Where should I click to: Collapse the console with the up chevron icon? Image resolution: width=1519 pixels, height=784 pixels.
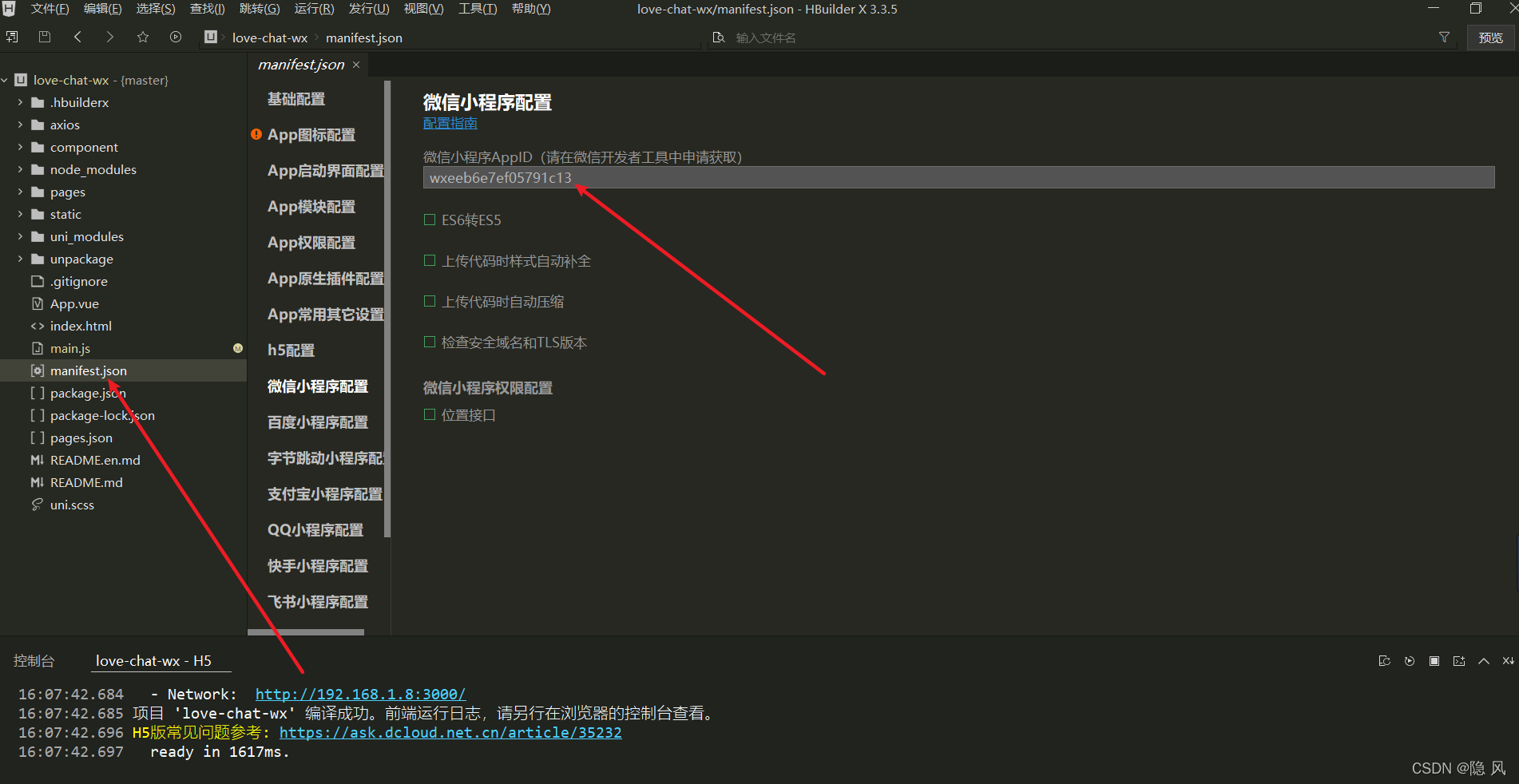point(1484,661)
